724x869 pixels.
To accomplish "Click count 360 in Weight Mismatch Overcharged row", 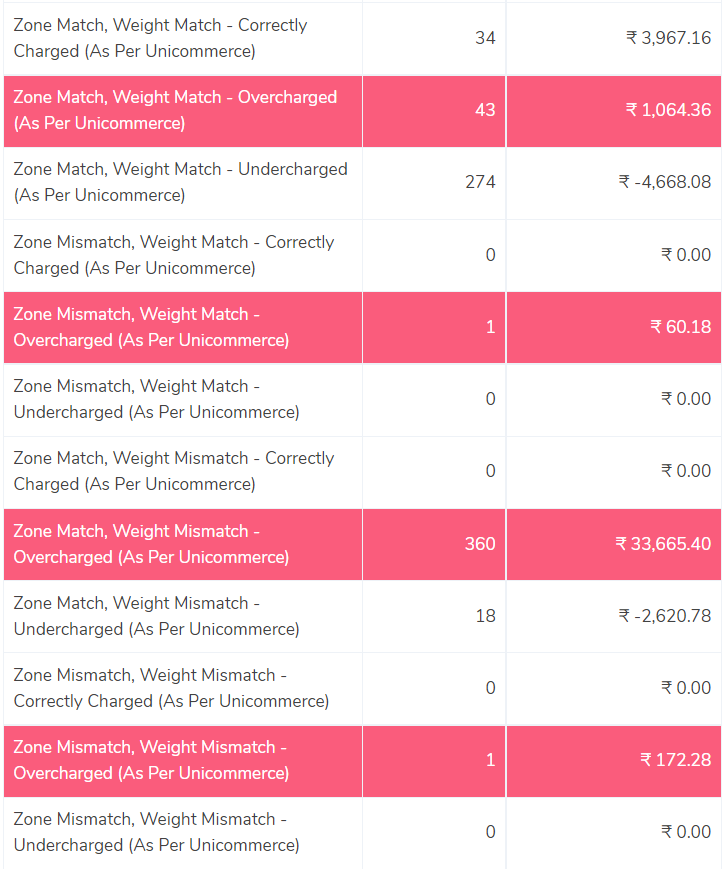I will click(480, 544).
